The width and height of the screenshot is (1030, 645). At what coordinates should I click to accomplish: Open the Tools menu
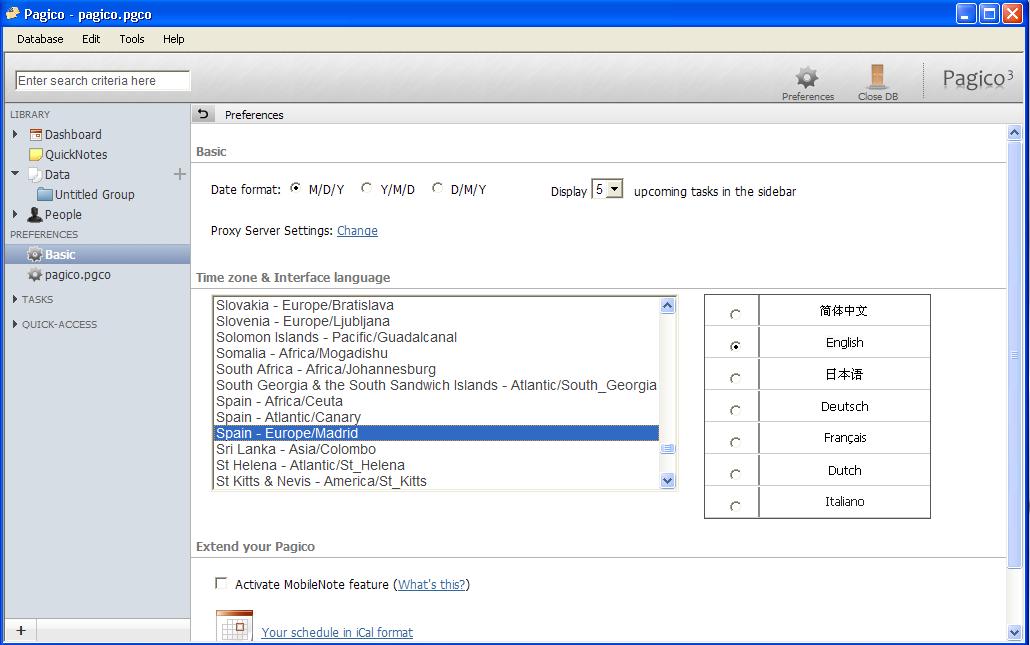[131, 39]
